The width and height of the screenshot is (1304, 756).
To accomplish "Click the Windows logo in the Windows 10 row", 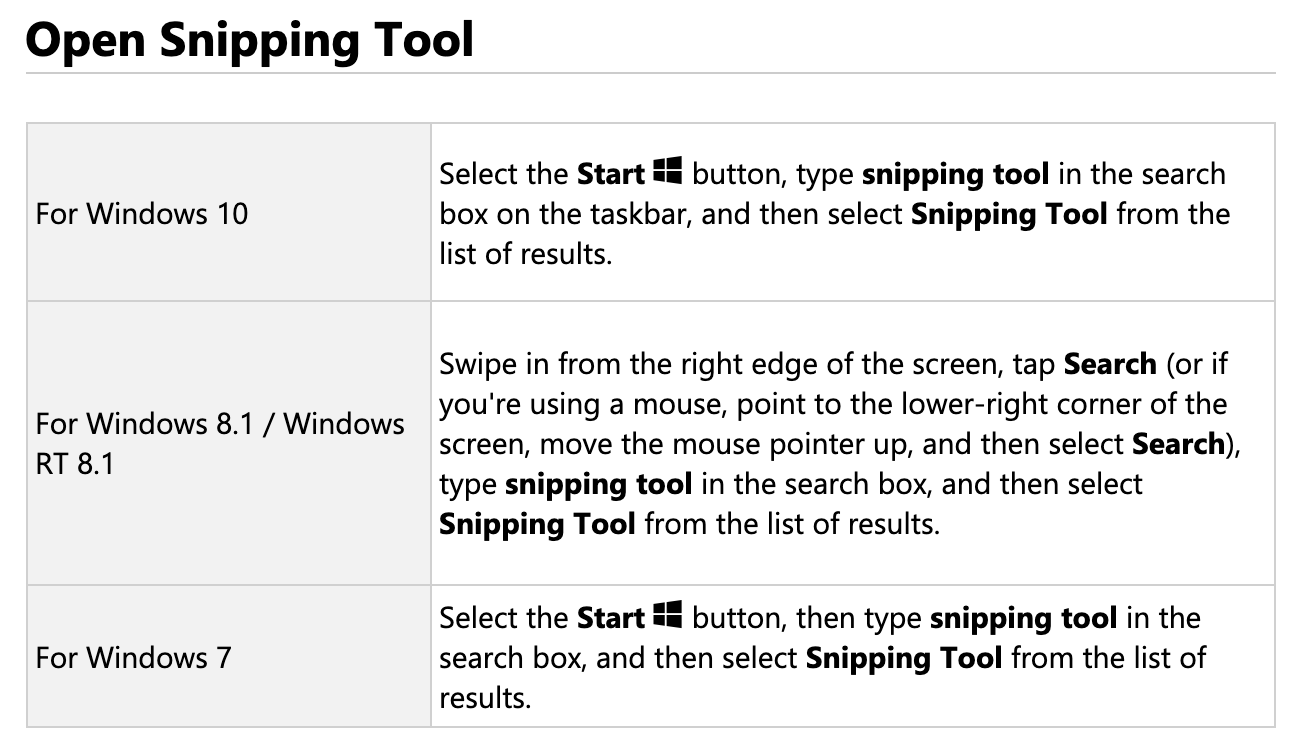I will (x=667, y=172).
